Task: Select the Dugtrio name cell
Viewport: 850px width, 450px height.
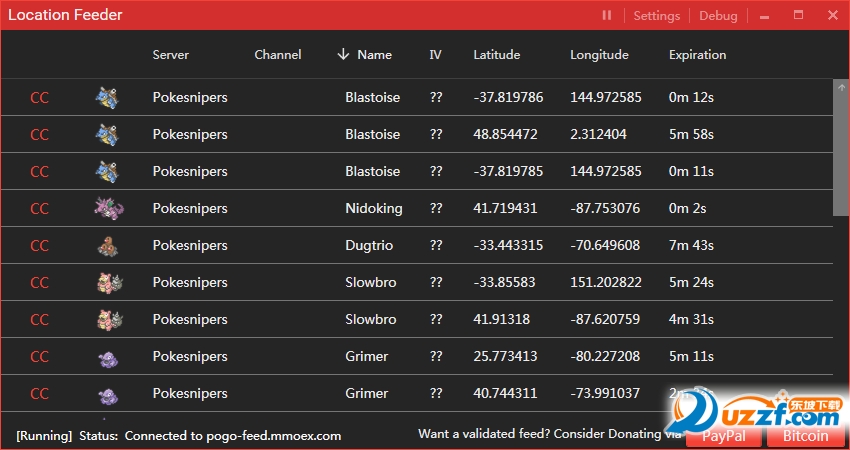Action: click(369, 246)
